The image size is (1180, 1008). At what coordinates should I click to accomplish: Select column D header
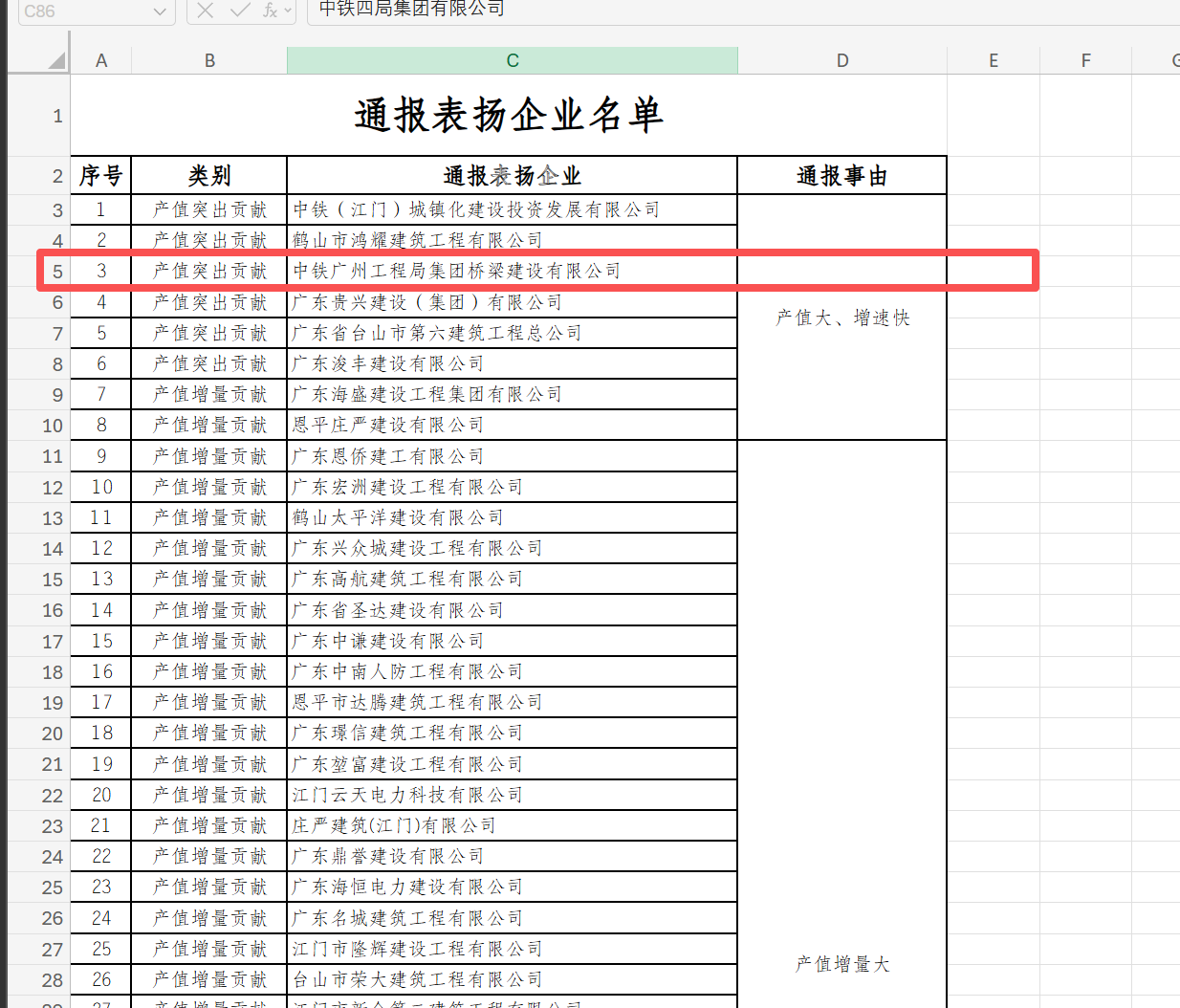(x=841, y=60)
